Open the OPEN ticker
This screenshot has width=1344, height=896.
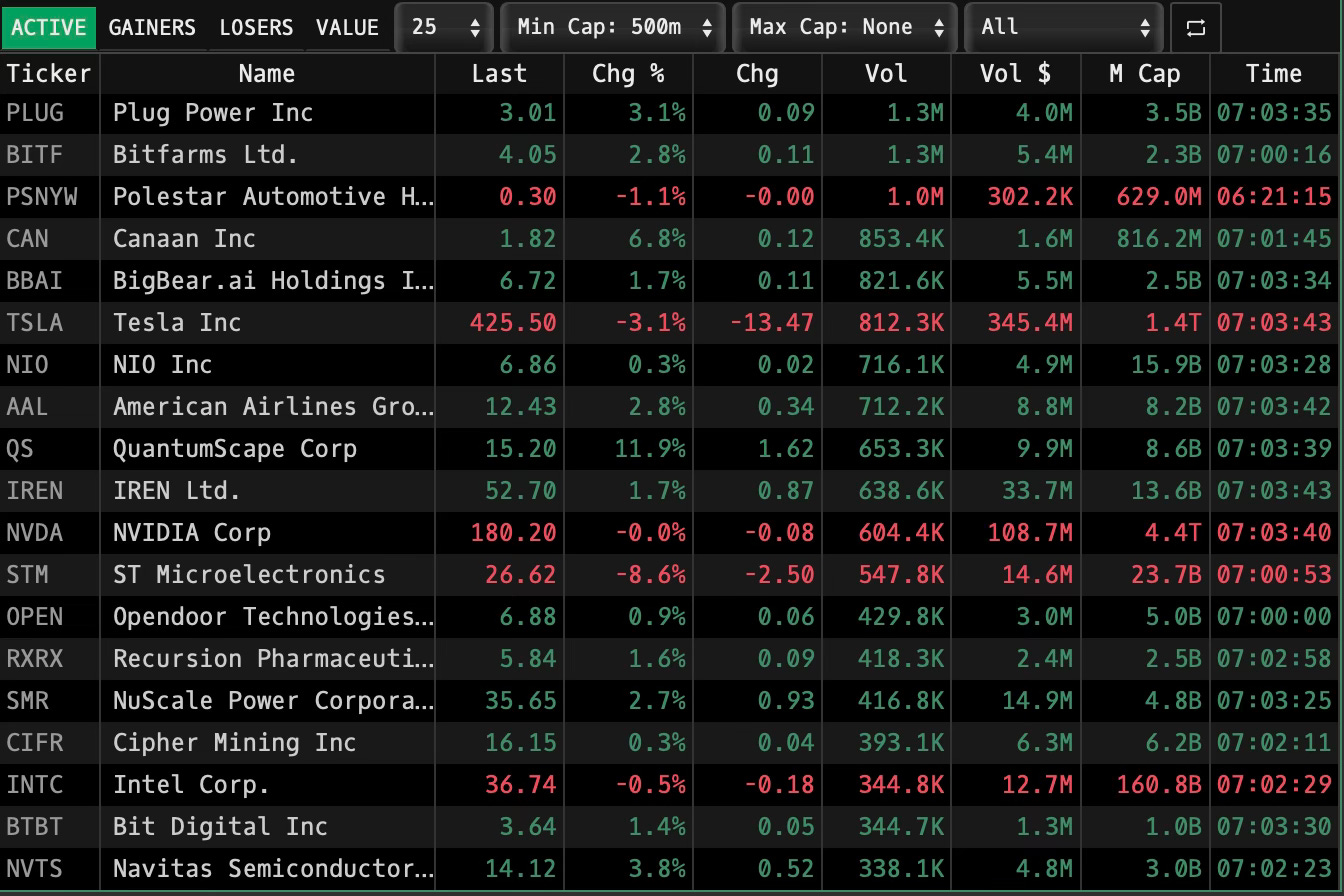[35, 617]
